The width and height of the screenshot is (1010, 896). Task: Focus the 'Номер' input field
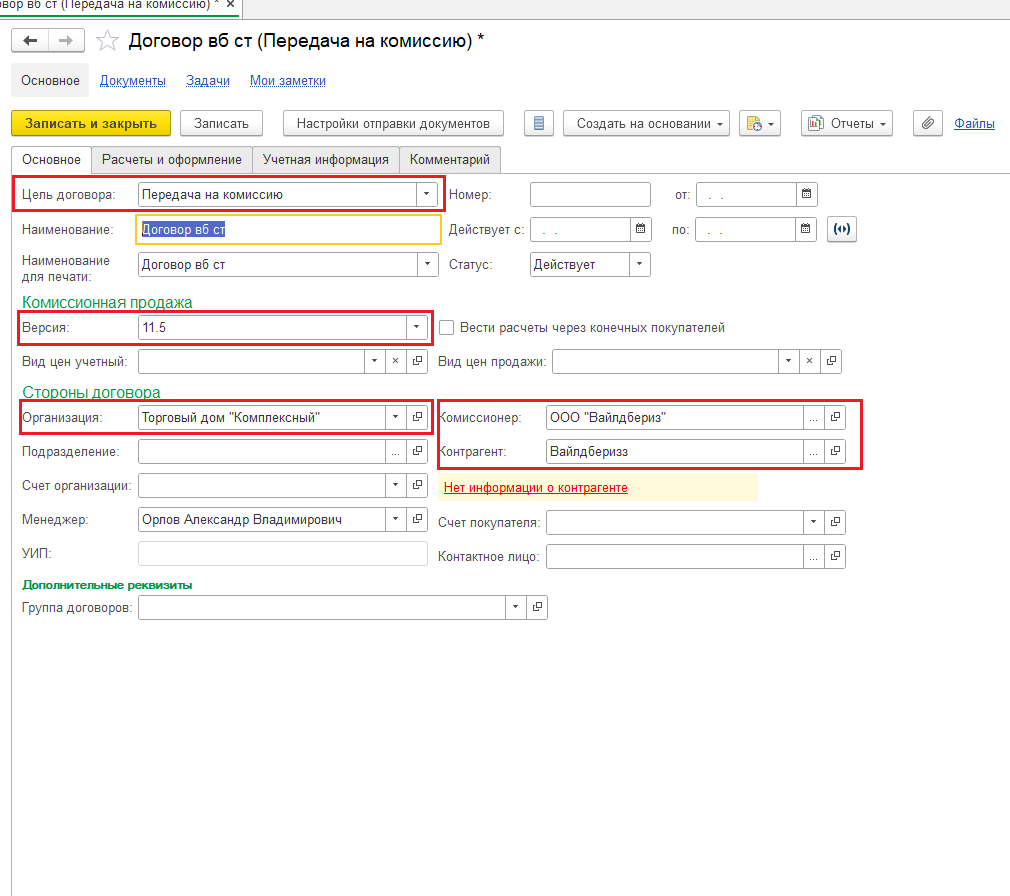pyautogui.click(x=591, y=194)
